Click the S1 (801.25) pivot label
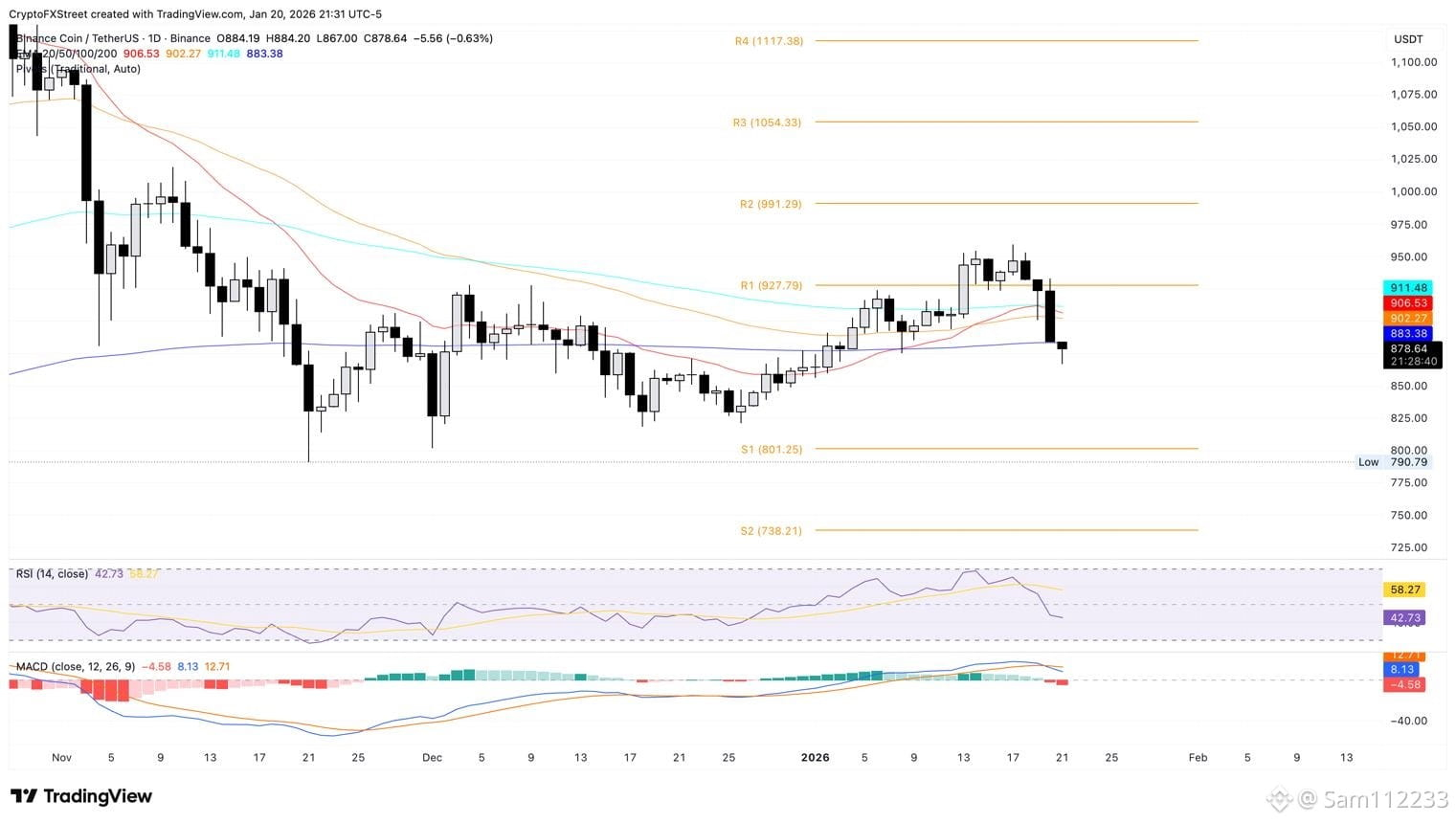Screen dimensions: 1456x823 point(772,449)
